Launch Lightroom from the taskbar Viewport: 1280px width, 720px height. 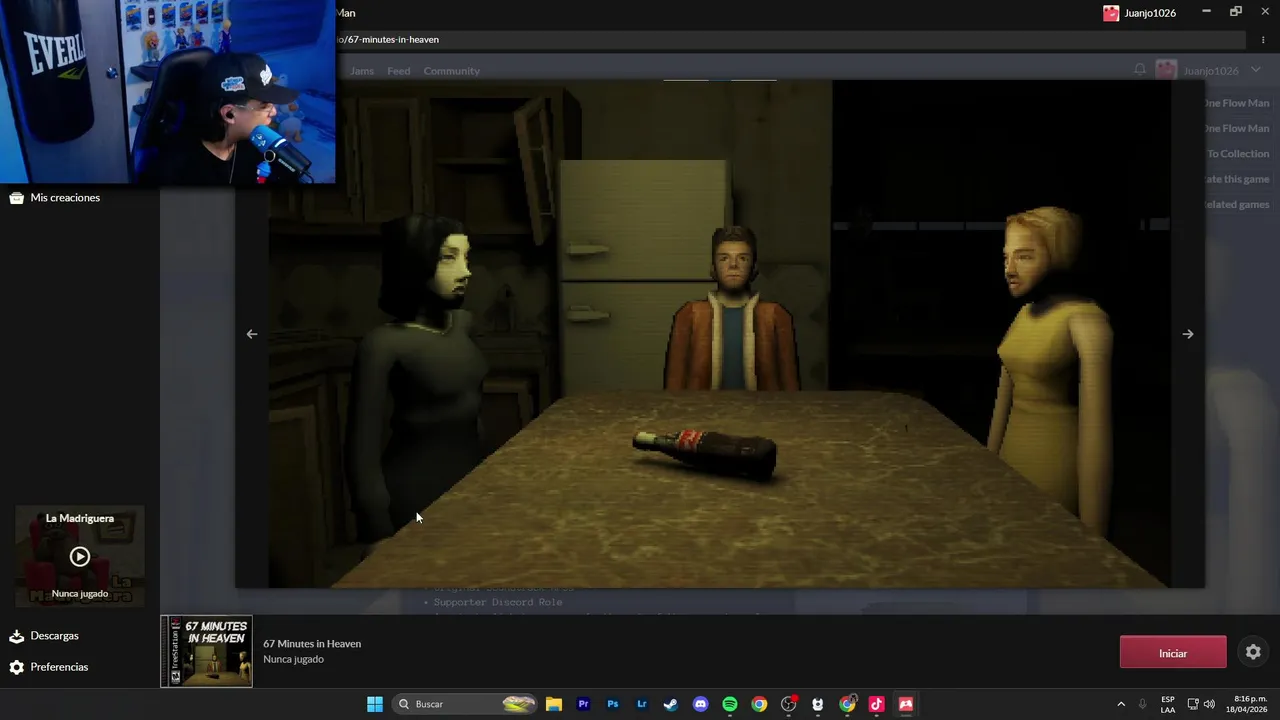pyautogui.click(x=642, y=704)
